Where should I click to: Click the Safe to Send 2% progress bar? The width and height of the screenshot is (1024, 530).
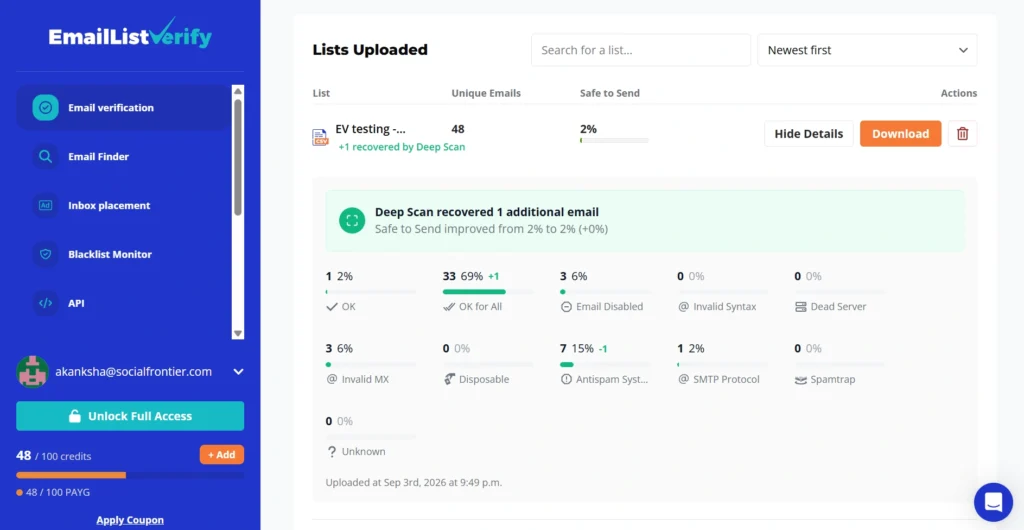click(x=614, y=140)
